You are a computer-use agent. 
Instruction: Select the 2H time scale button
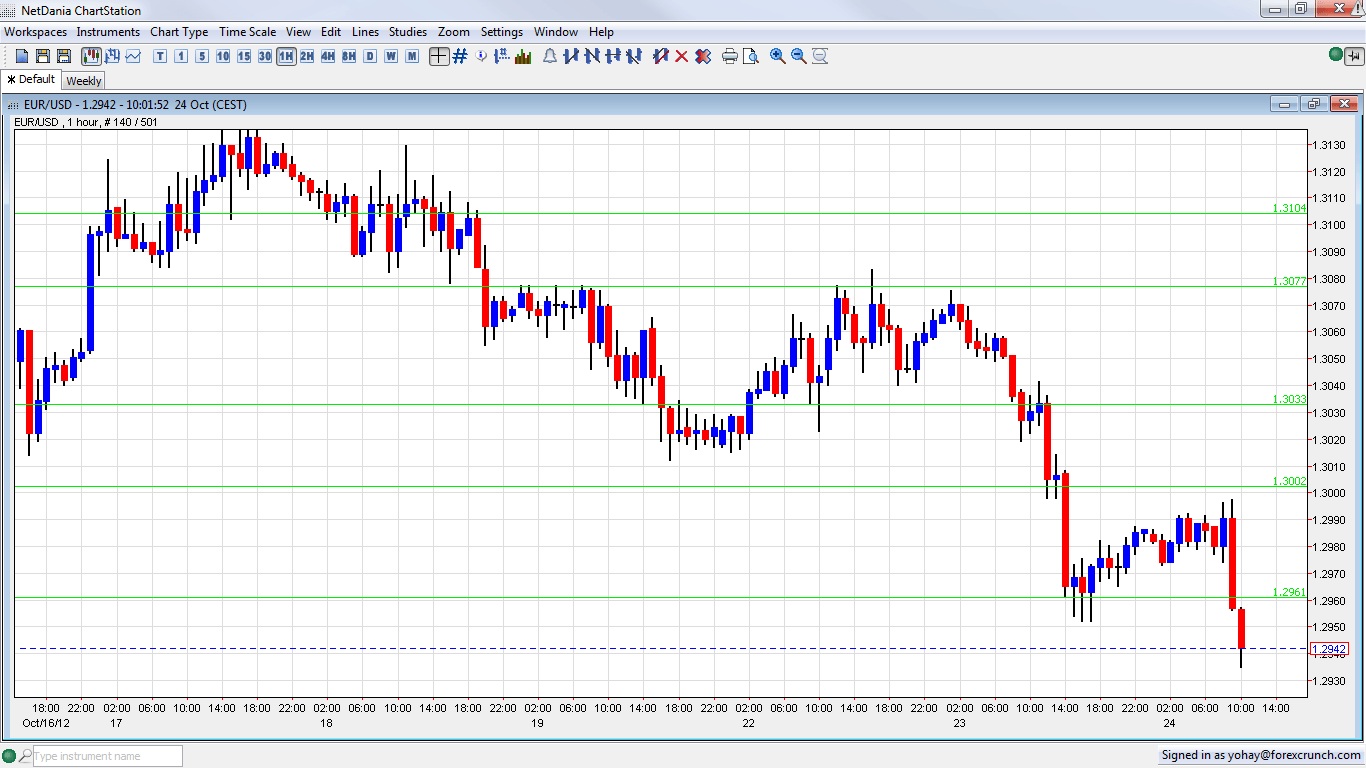coord(307,56)
